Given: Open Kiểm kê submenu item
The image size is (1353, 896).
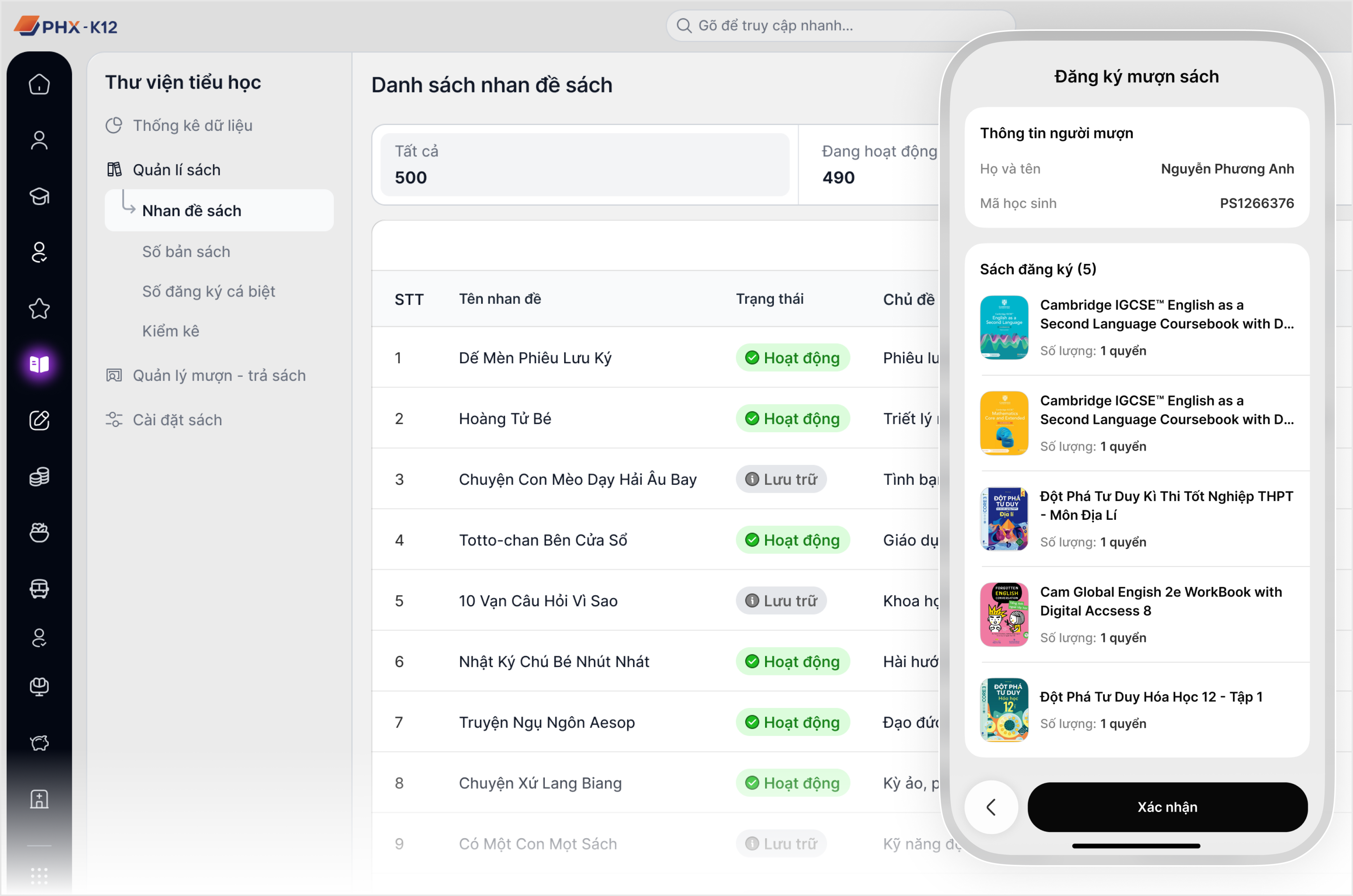Looking at the screenshot, I should [170, 331].
